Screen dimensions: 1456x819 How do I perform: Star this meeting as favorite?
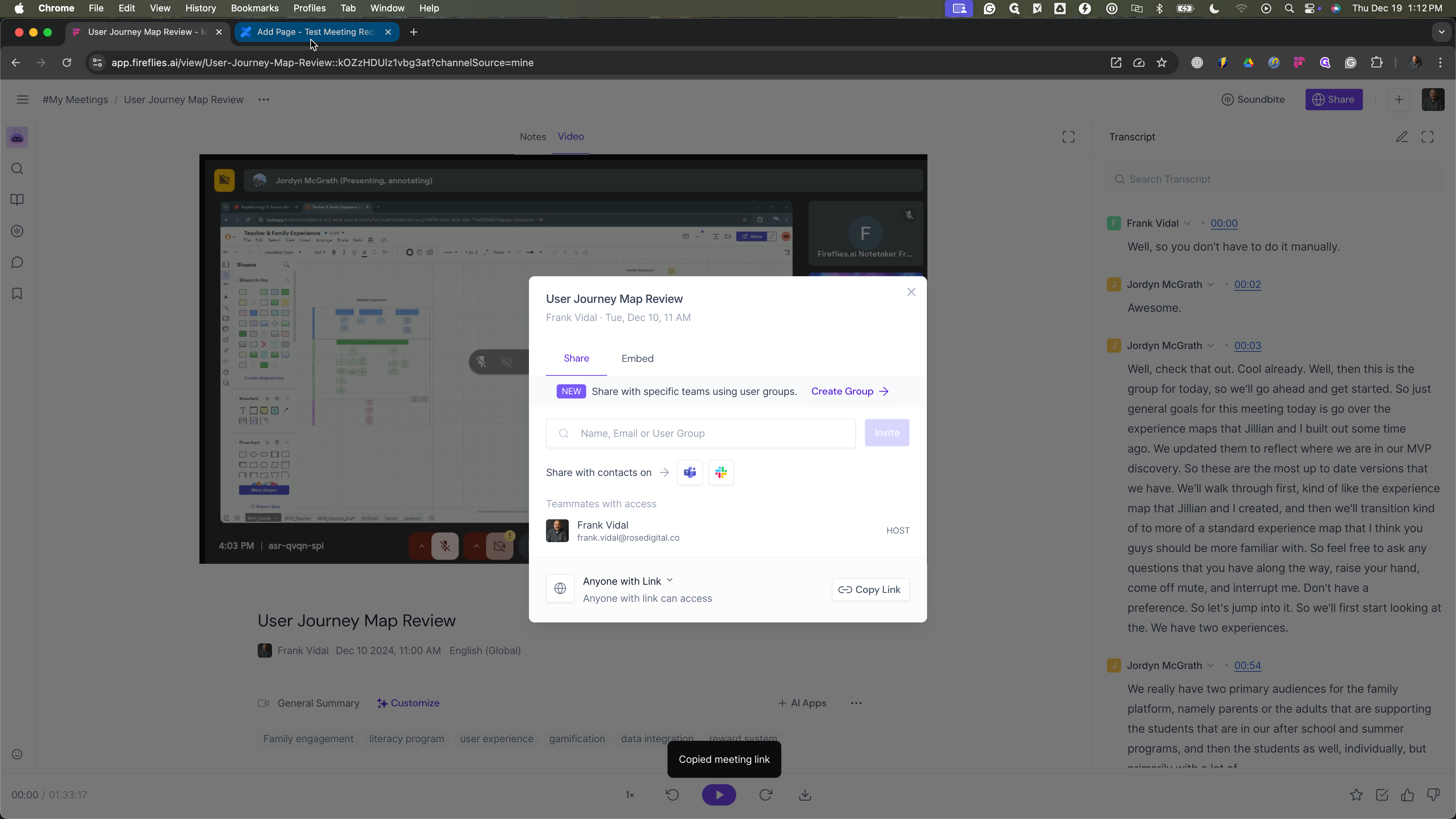1356,795
